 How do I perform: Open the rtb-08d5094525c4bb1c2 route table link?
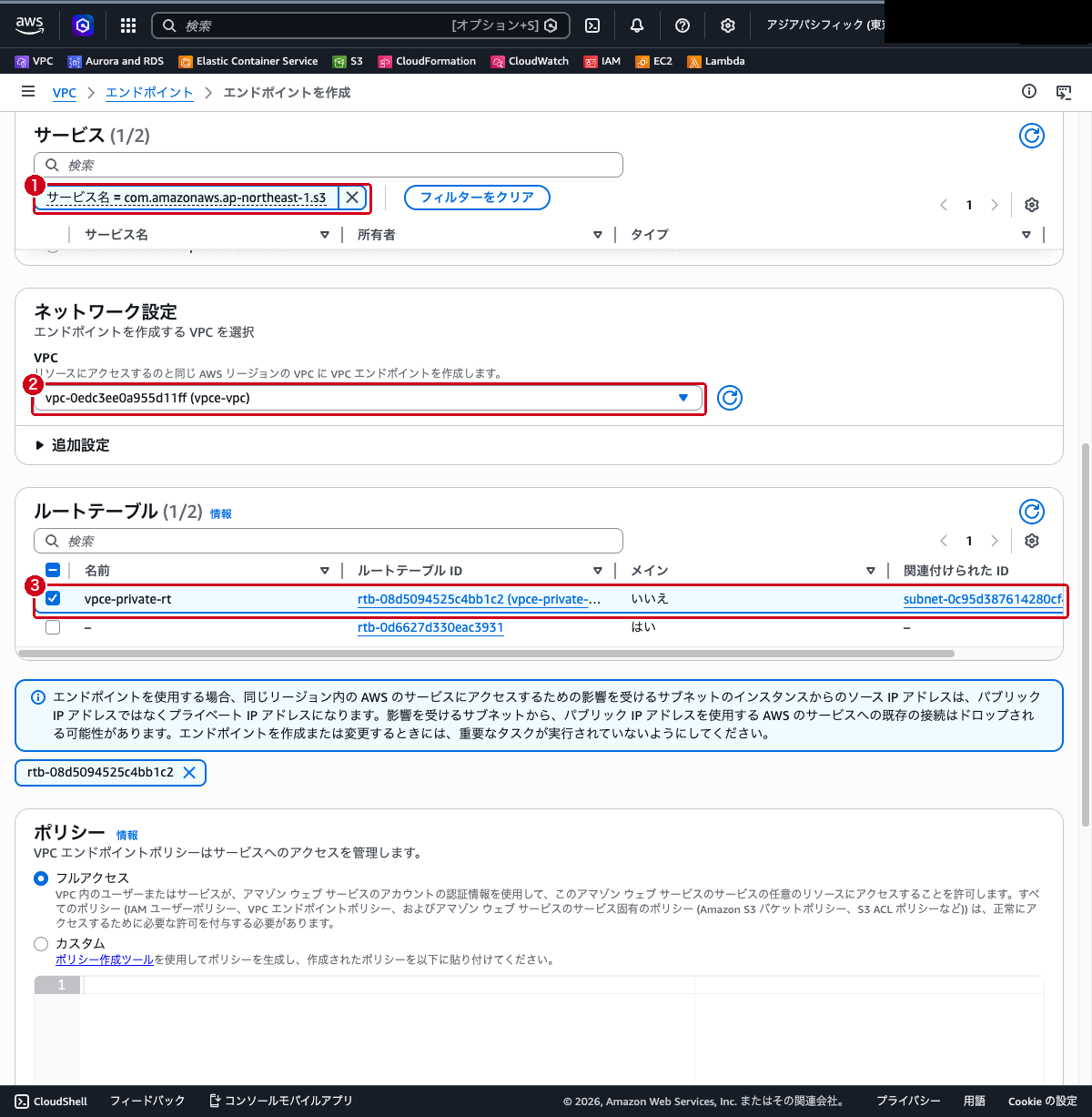480,599
